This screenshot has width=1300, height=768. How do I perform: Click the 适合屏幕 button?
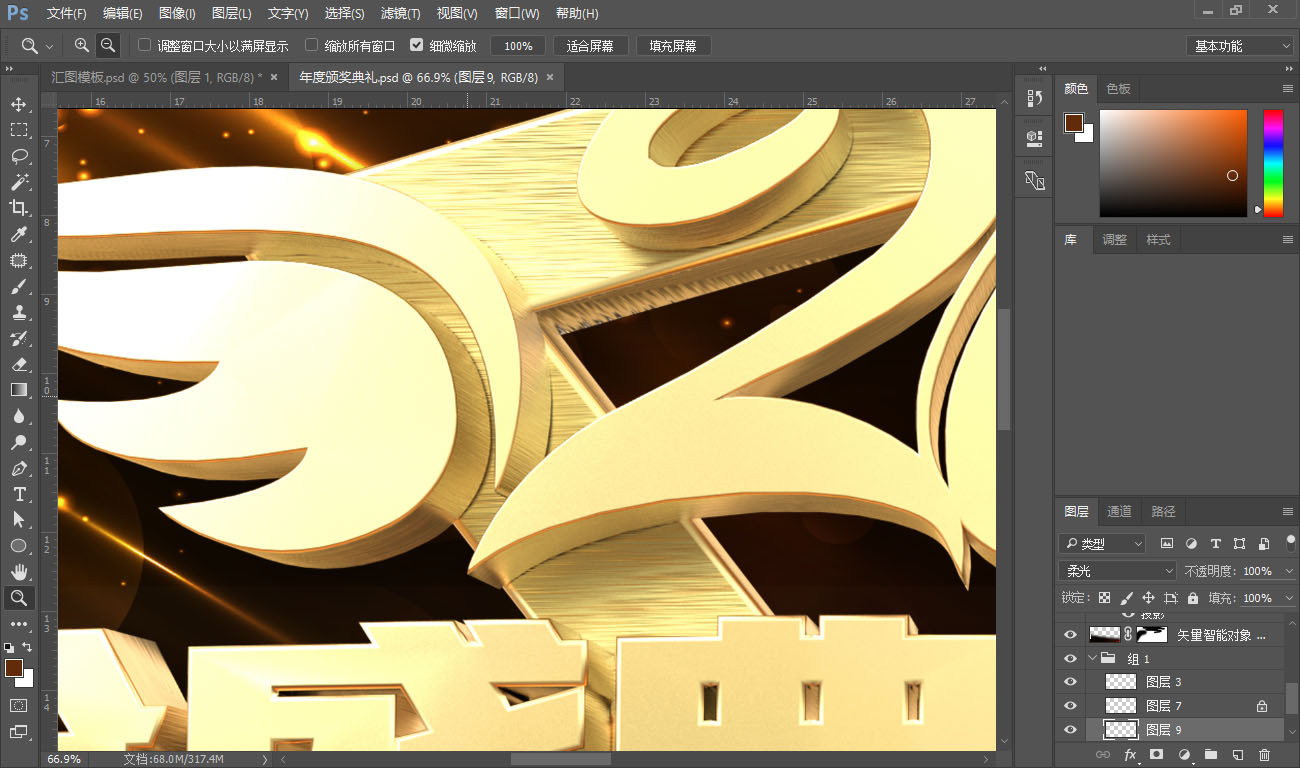(x=590, y=46)
